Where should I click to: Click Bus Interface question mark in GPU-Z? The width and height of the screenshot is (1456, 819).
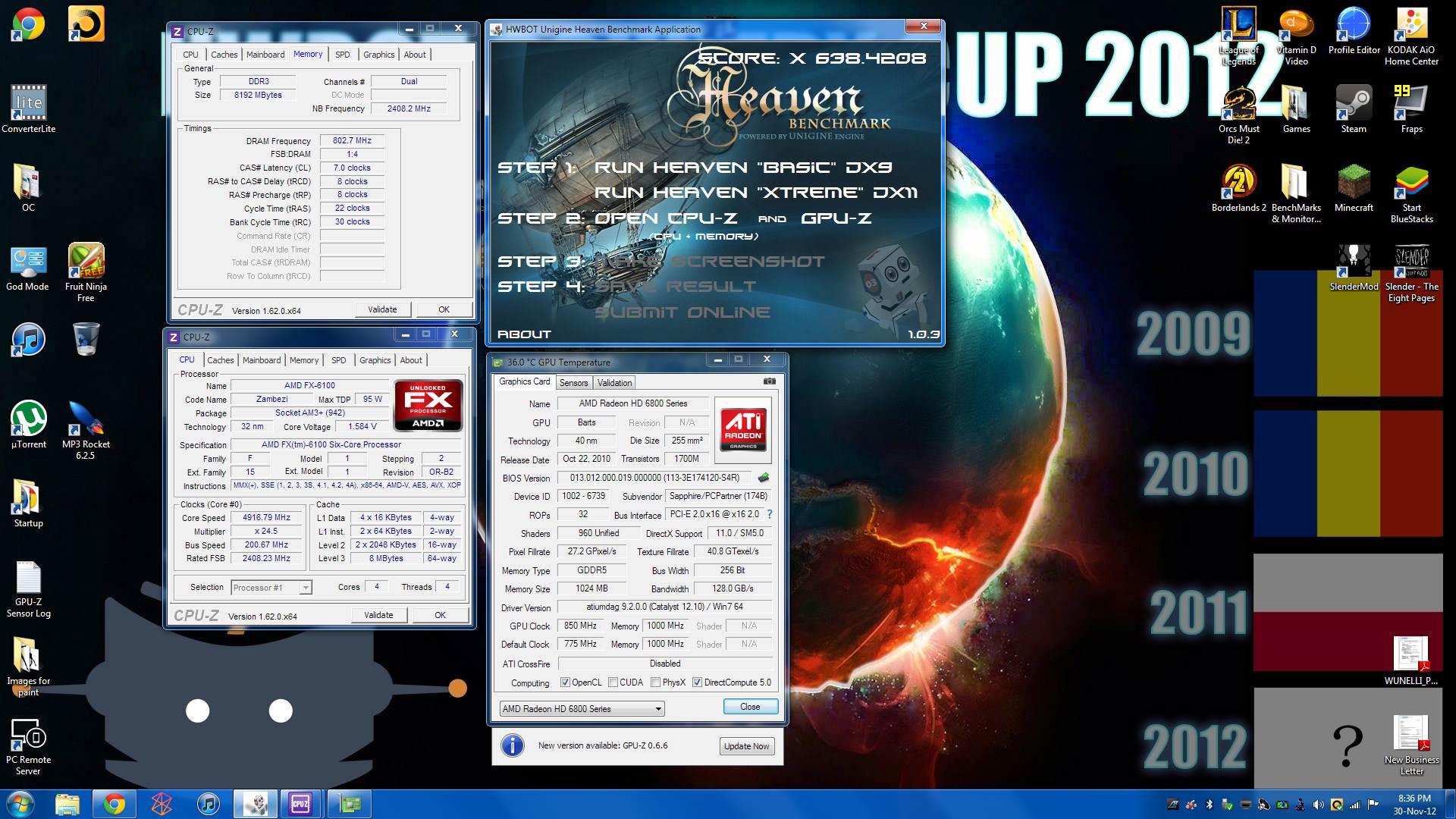tap(769, 514)
